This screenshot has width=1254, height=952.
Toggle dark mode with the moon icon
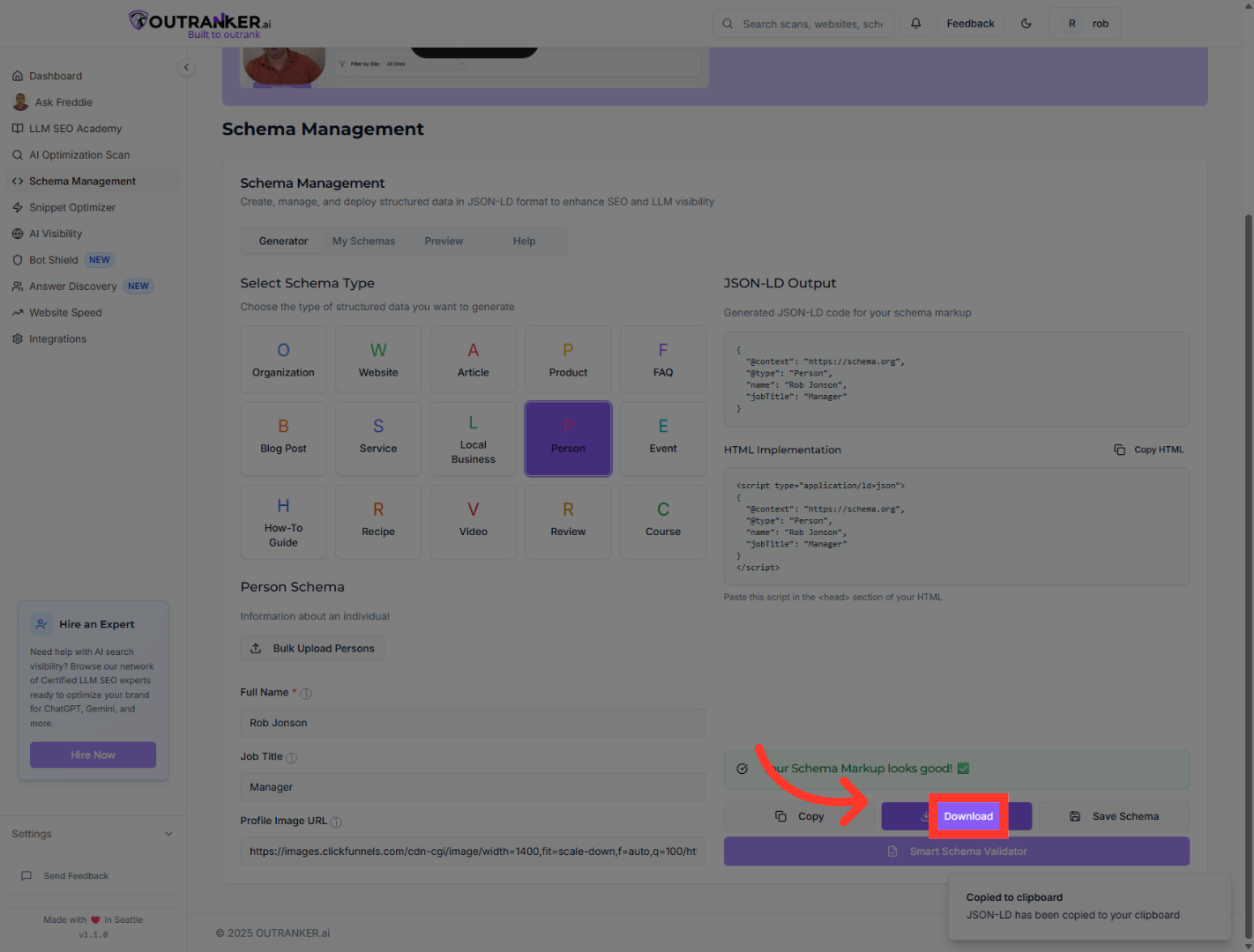[x=1026, y=24]
